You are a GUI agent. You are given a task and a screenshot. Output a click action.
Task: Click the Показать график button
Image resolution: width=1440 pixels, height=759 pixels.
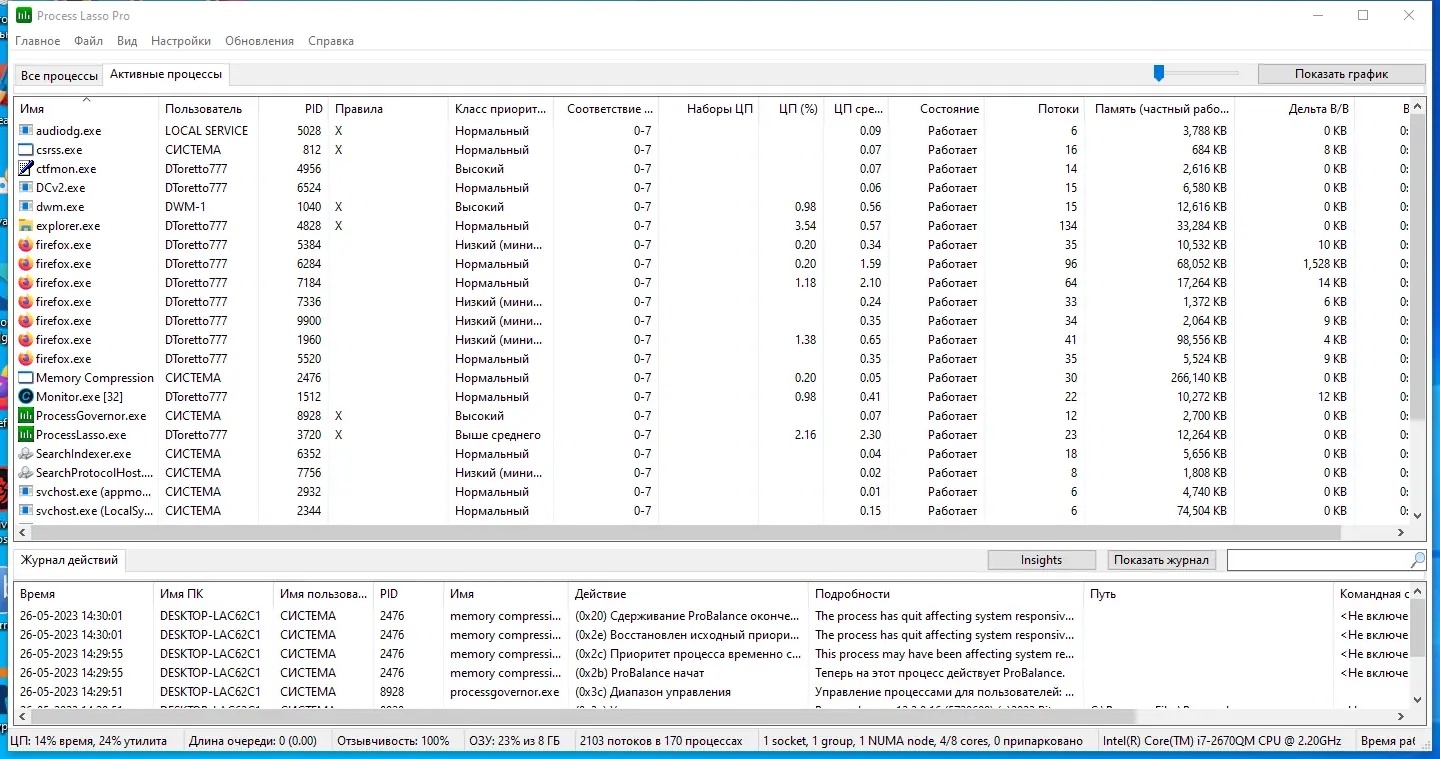pyautogui.click(x=1342, y=74)
